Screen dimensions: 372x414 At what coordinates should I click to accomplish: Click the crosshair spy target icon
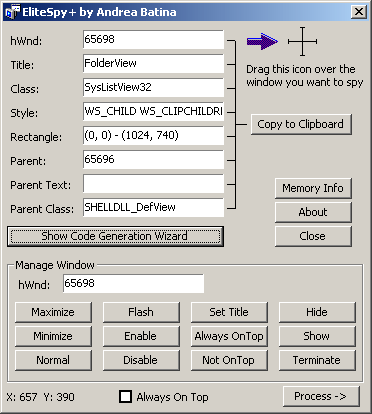(302, 41)
